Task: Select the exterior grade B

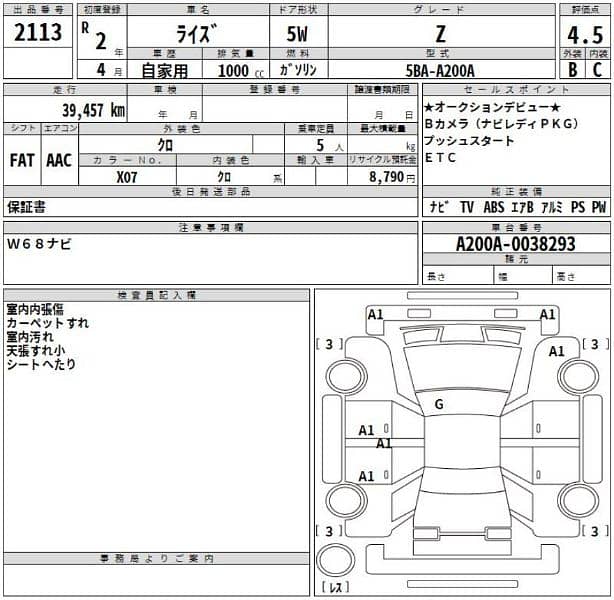Action: [x=572, y=70]
